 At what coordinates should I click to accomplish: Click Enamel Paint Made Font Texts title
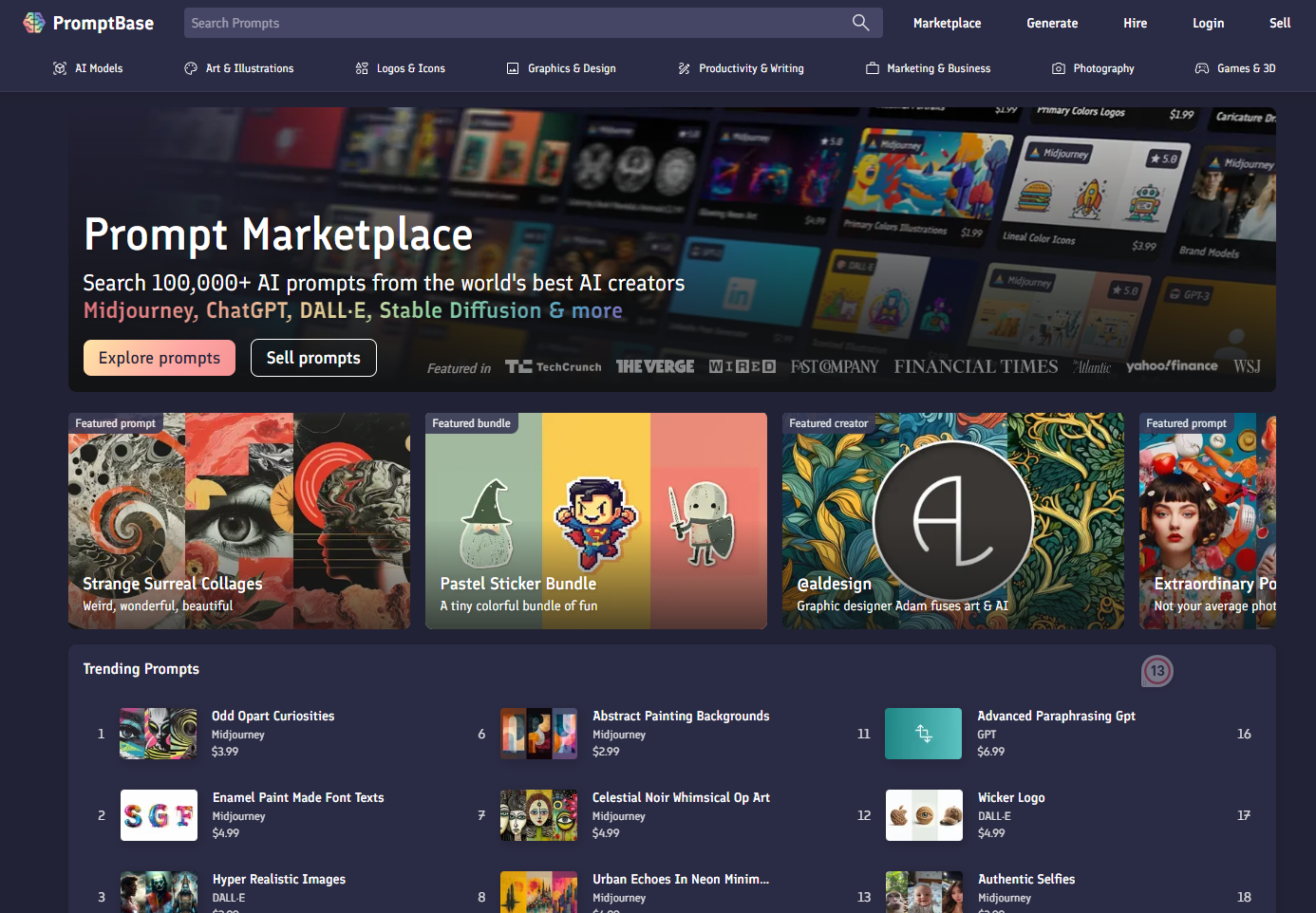coord(298,797)
